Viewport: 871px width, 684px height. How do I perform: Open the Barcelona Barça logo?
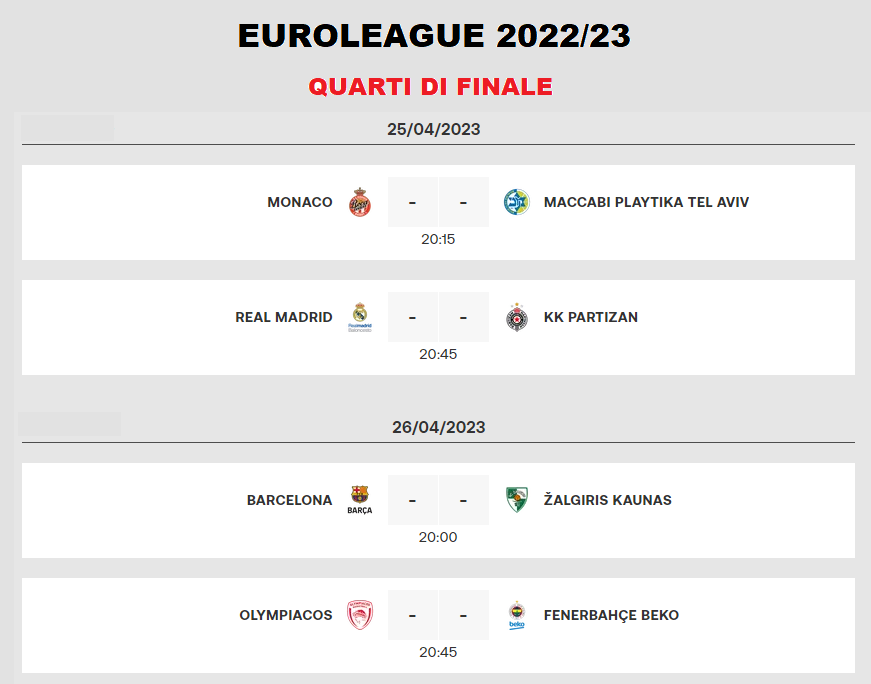point(360,500)
